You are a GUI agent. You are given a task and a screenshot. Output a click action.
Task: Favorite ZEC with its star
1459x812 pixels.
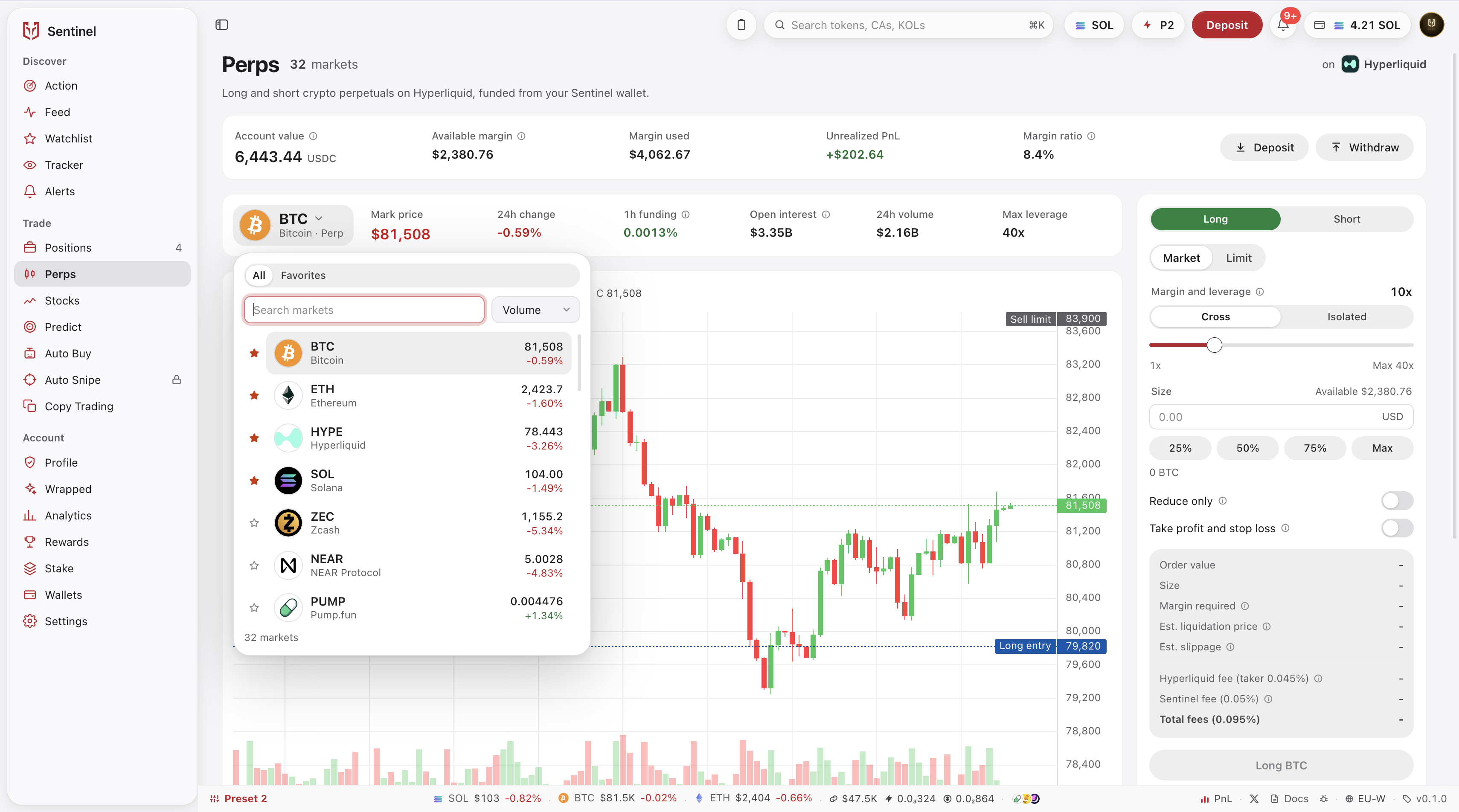[x=254, y=523]
